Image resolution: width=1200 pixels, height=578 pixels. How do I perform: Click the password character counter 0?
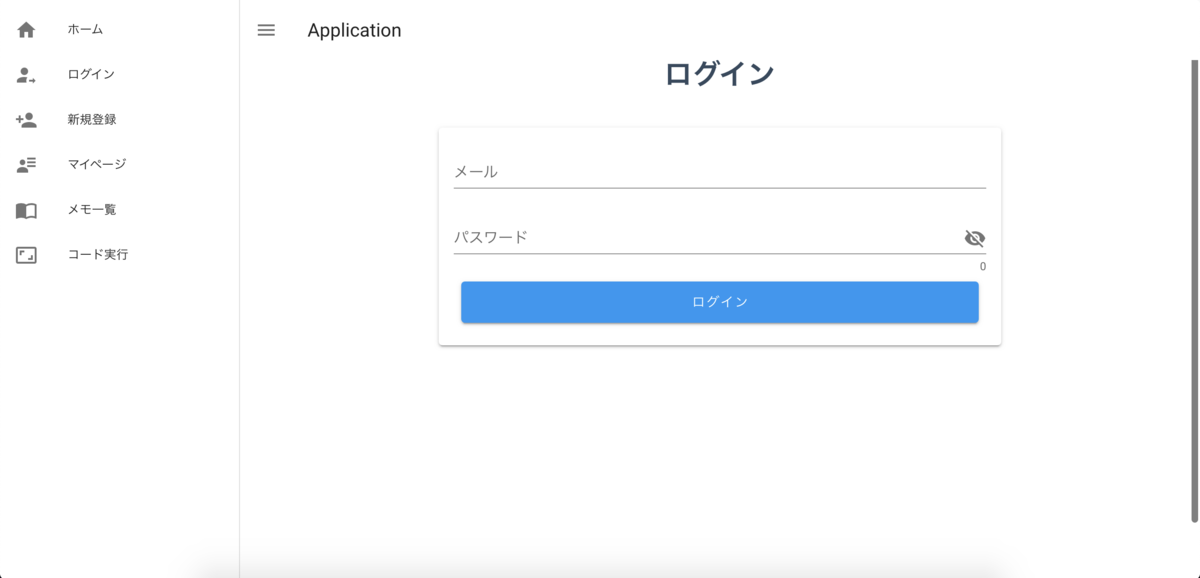coord(982,267)
